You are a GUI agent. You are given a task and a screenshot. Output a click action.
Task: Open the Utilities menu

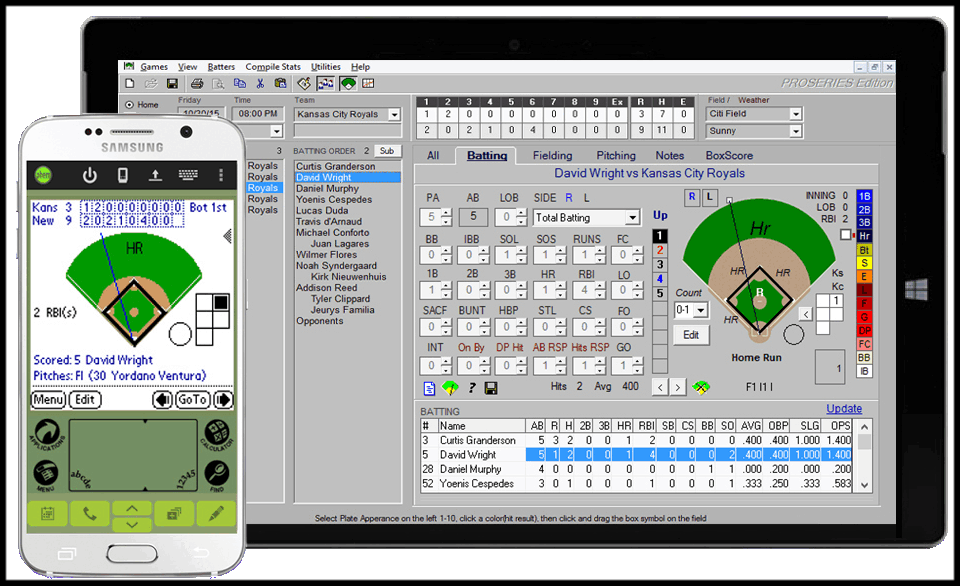coord(326,67)
